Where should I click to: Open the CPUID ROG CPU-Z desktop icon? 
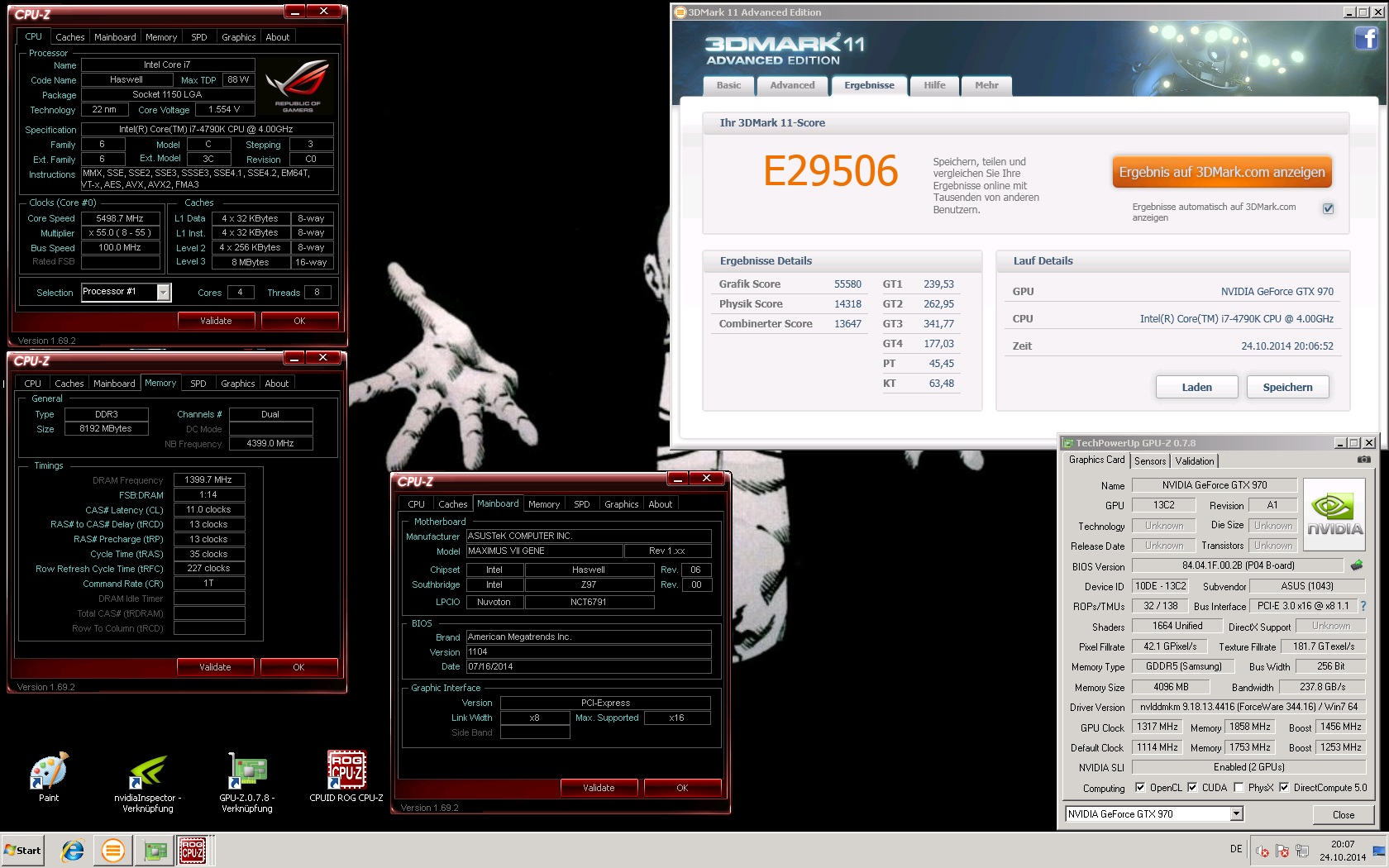click(x=346, y=777)
